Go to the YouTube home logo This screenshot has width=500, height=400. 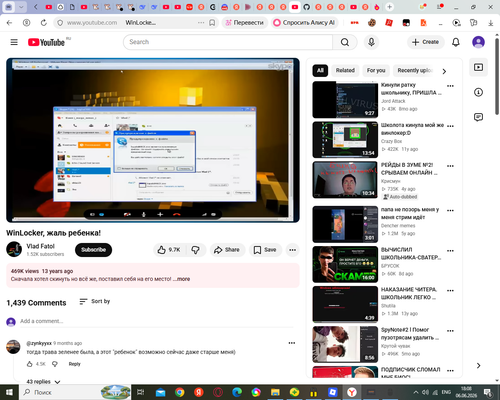coord(46,42)
